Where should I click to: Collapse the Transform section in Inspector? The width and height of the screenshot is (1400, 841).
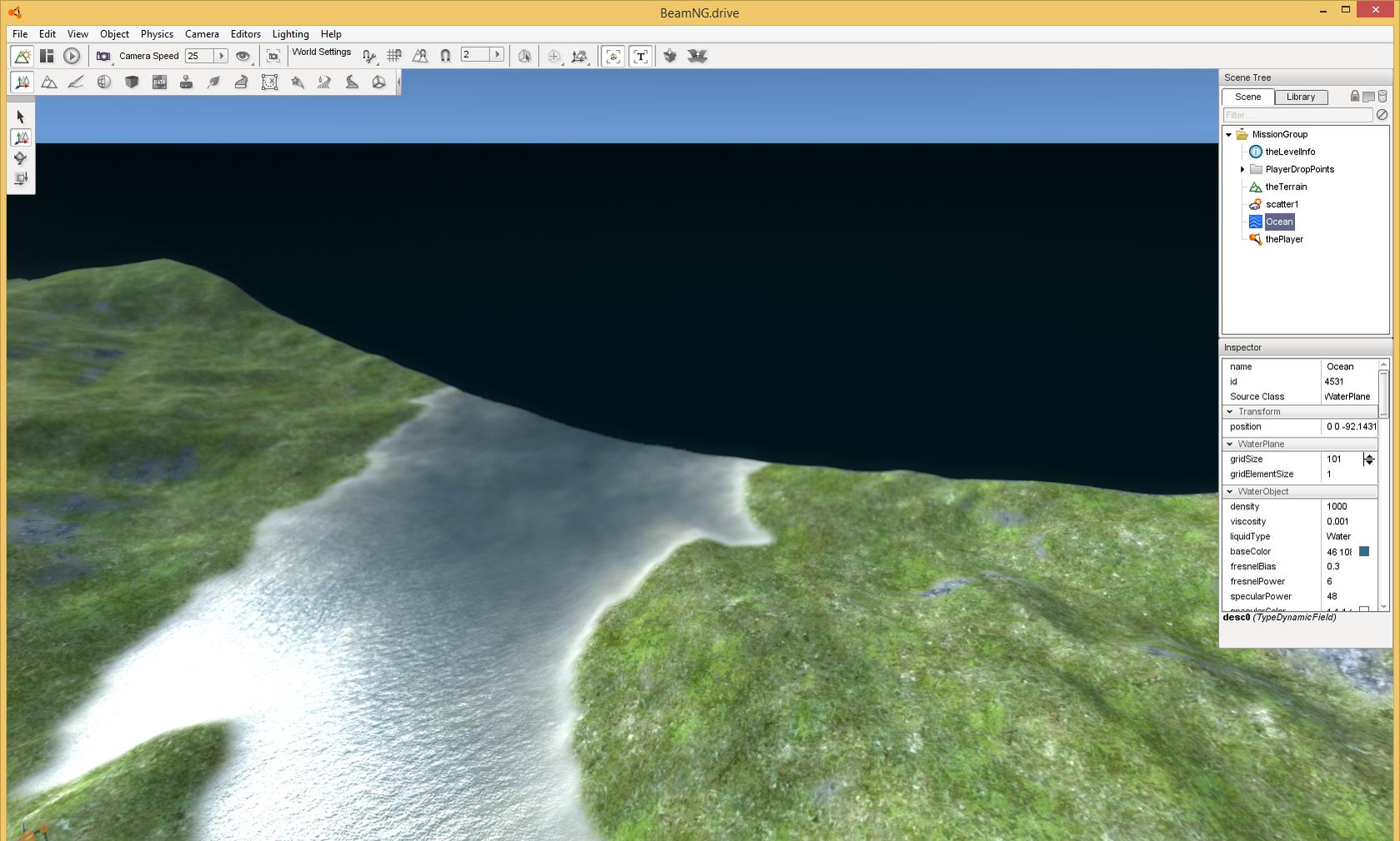[1230, 412]
